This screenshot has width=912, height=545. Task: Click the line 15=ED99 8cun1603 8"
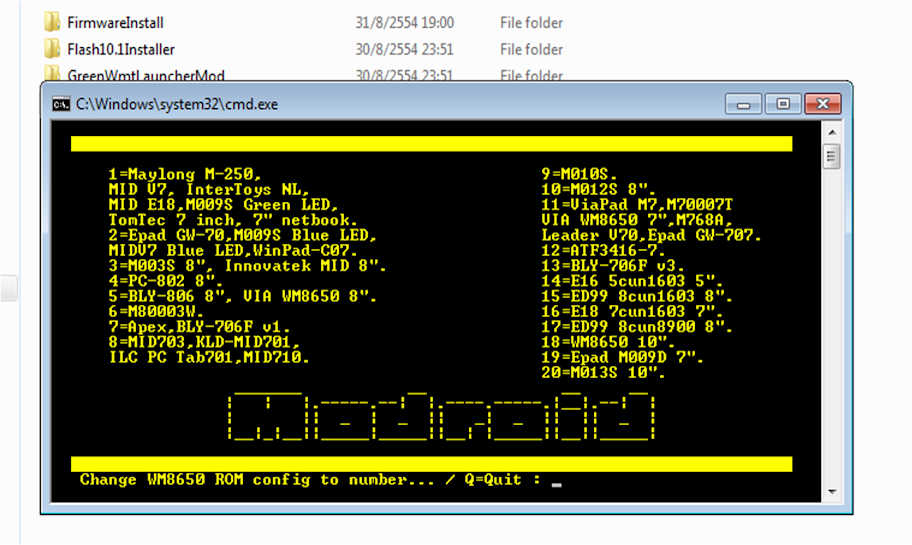pyautogui.click(x=637, y=296)
